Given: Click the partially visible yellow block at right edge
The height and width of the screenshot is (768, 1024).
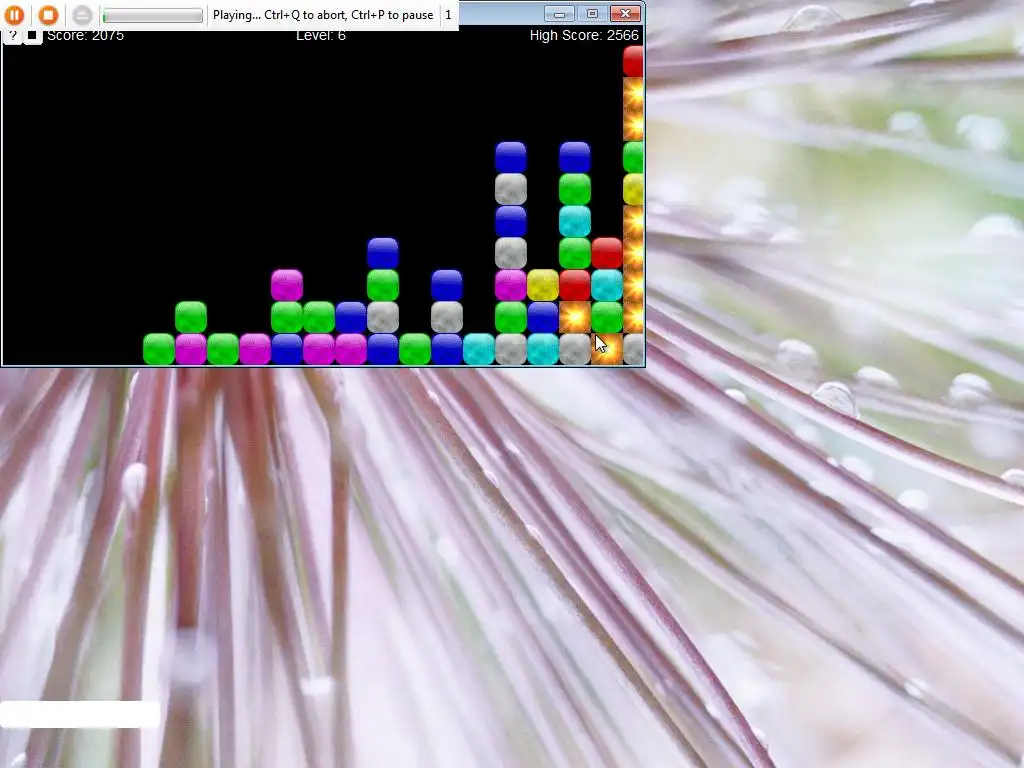Looking at the screenshot, I should [x=633, y=189].
